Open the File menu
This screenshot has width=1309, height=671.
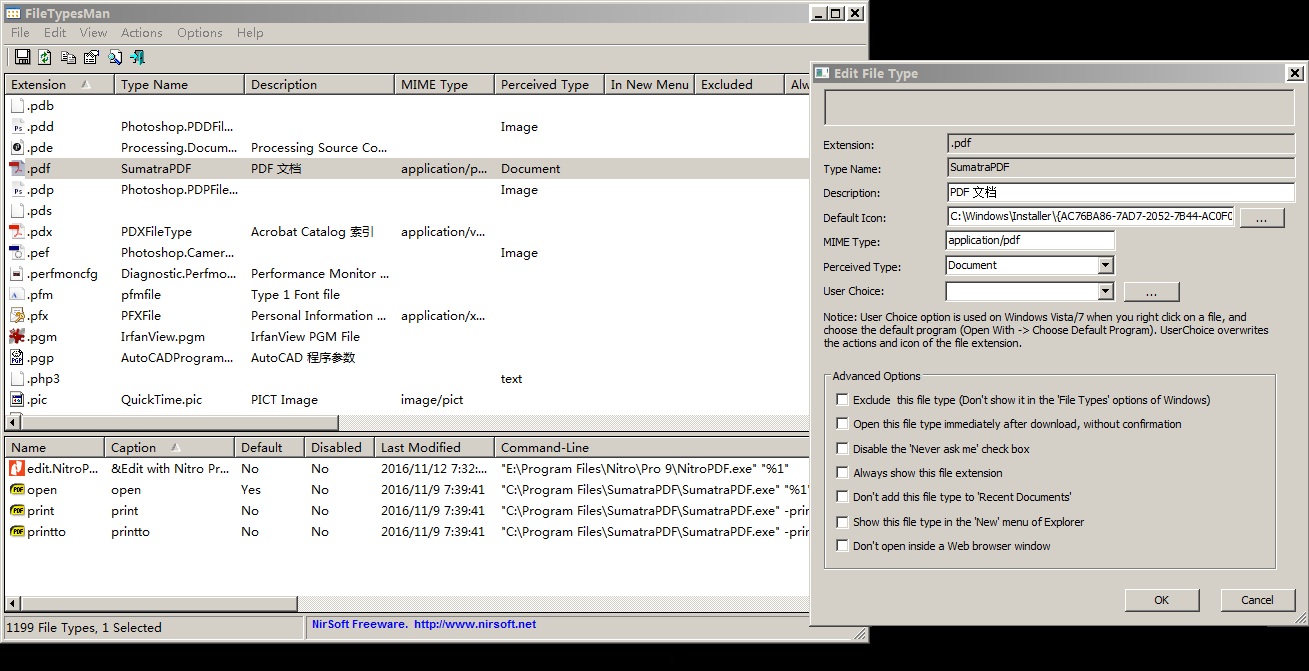pos(20,33)
